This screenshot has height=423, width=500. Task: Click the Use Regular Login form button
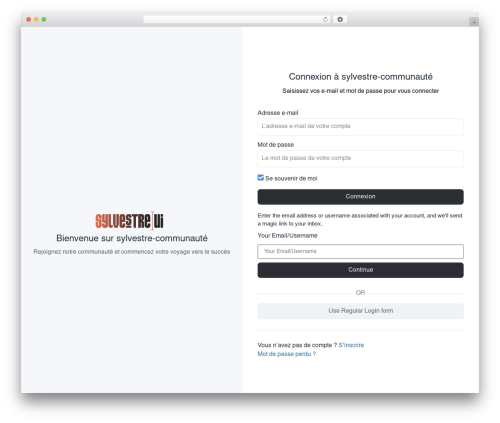point(360,311)
